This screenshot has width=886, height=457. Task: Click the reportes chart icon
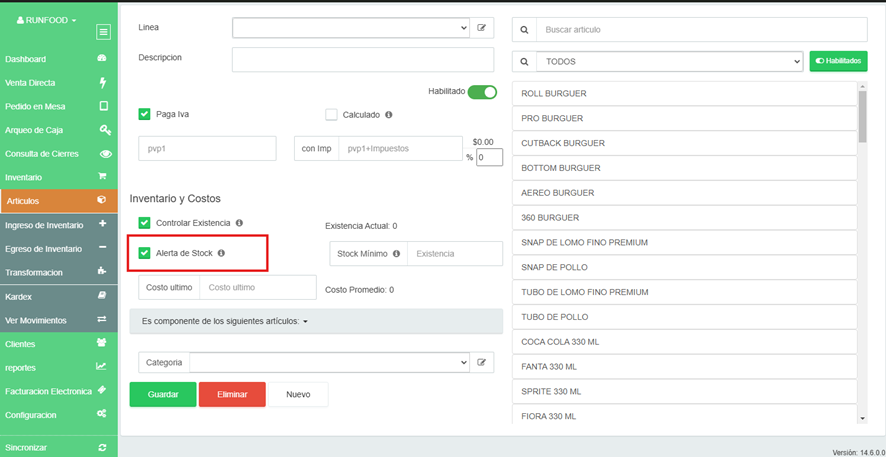[x=101, y=367]
